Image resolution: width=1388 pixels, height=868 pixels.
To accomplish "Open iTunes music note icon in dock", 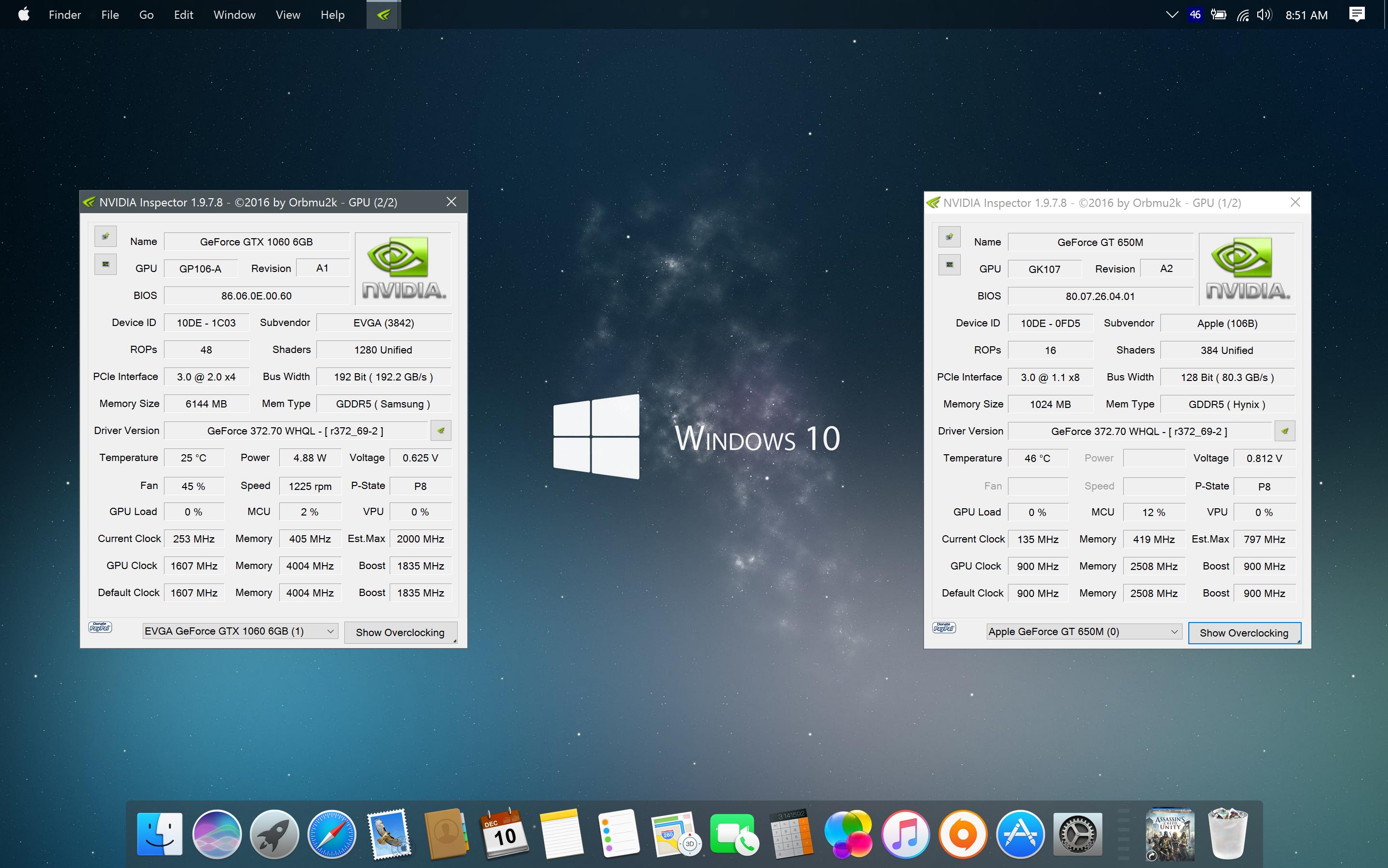I will click(x=905, y=834).
